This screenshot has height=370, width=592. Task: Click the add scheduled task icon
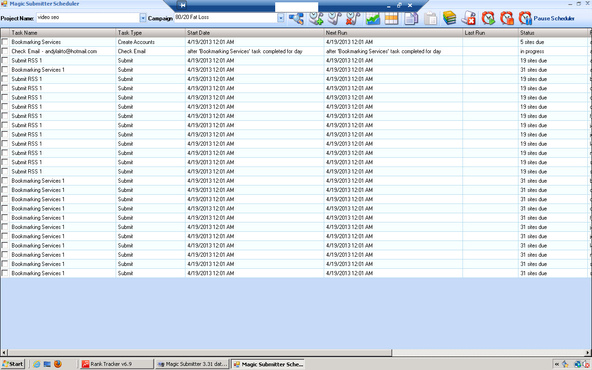coord(316,18)
